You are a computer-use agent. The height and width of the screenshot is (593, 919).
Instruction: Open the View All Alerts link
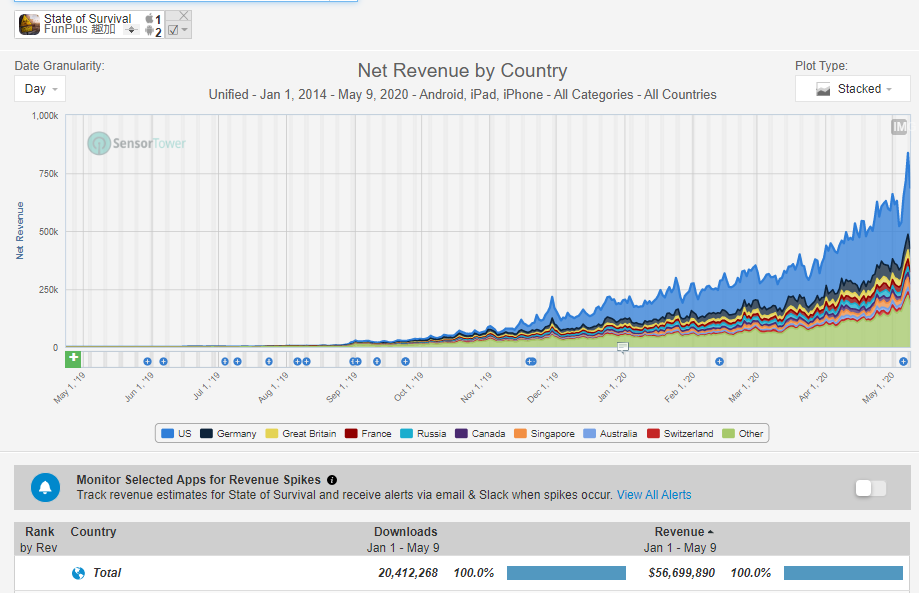653,495
